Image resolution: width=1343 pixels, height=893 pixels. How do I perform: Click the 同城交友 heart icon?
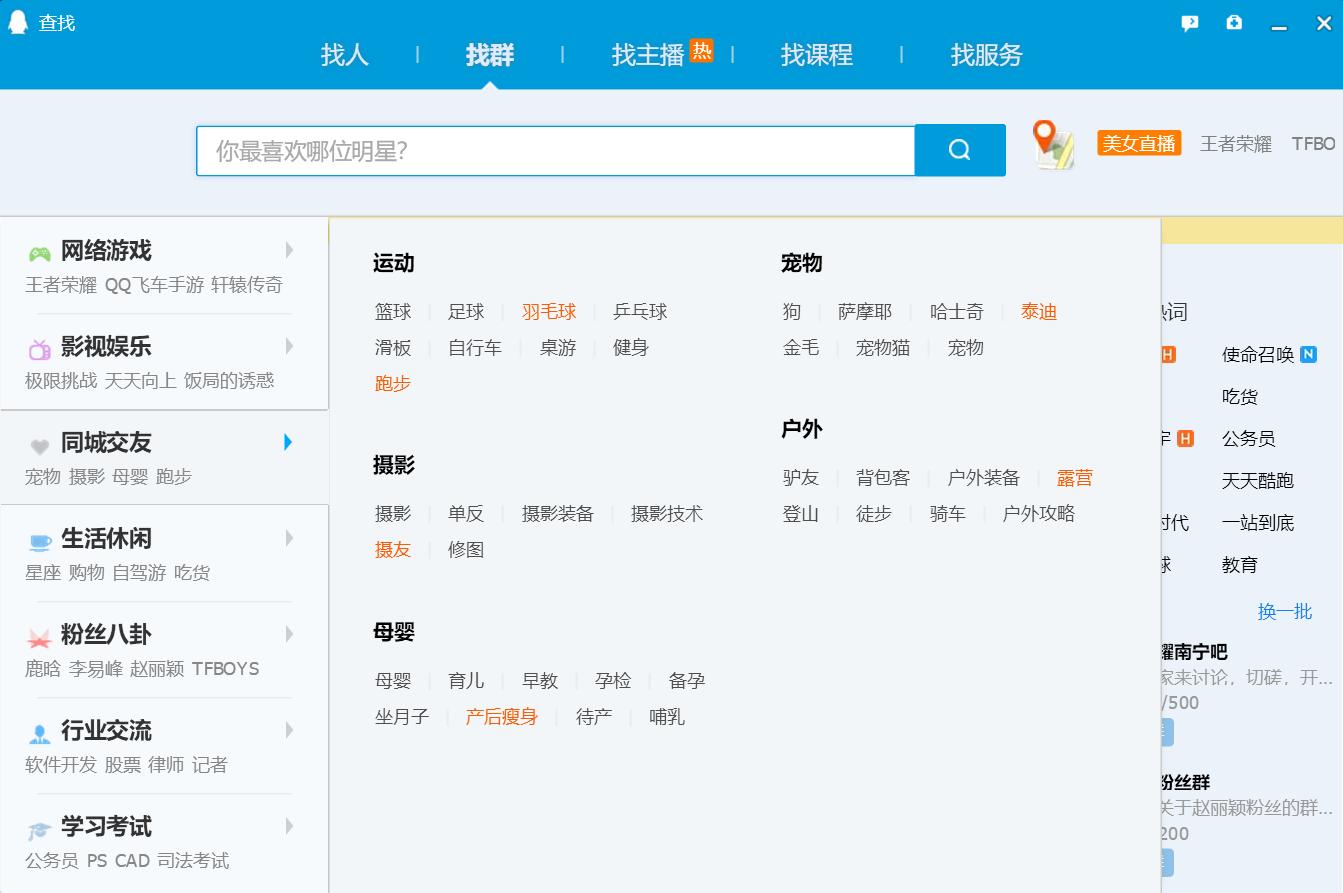38,443
